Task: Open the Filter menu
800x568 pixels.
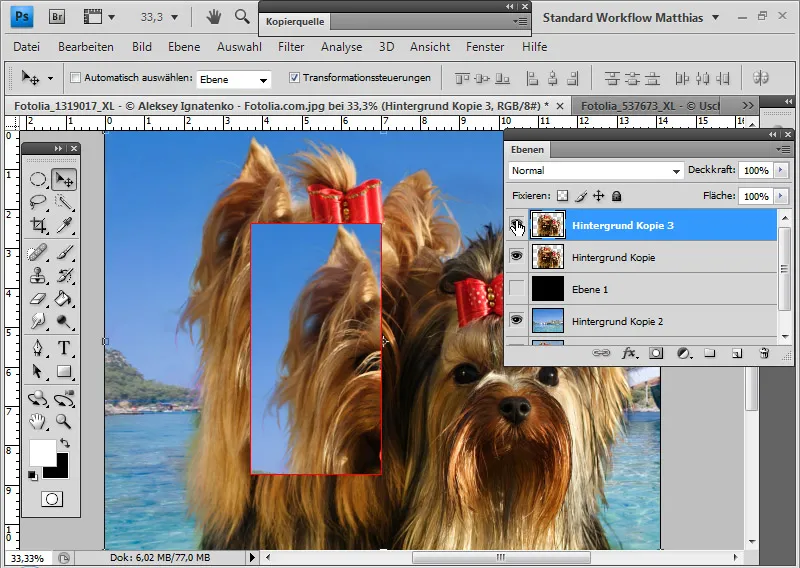Action: 291,47
